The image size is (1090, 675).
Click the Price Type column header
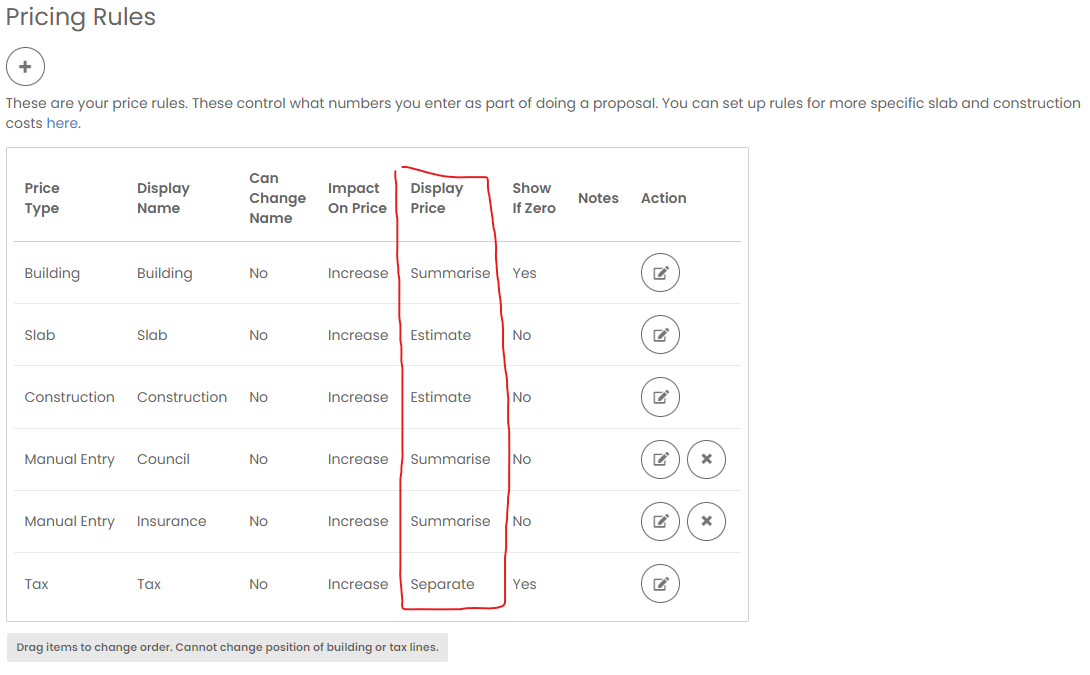(42, 198)
